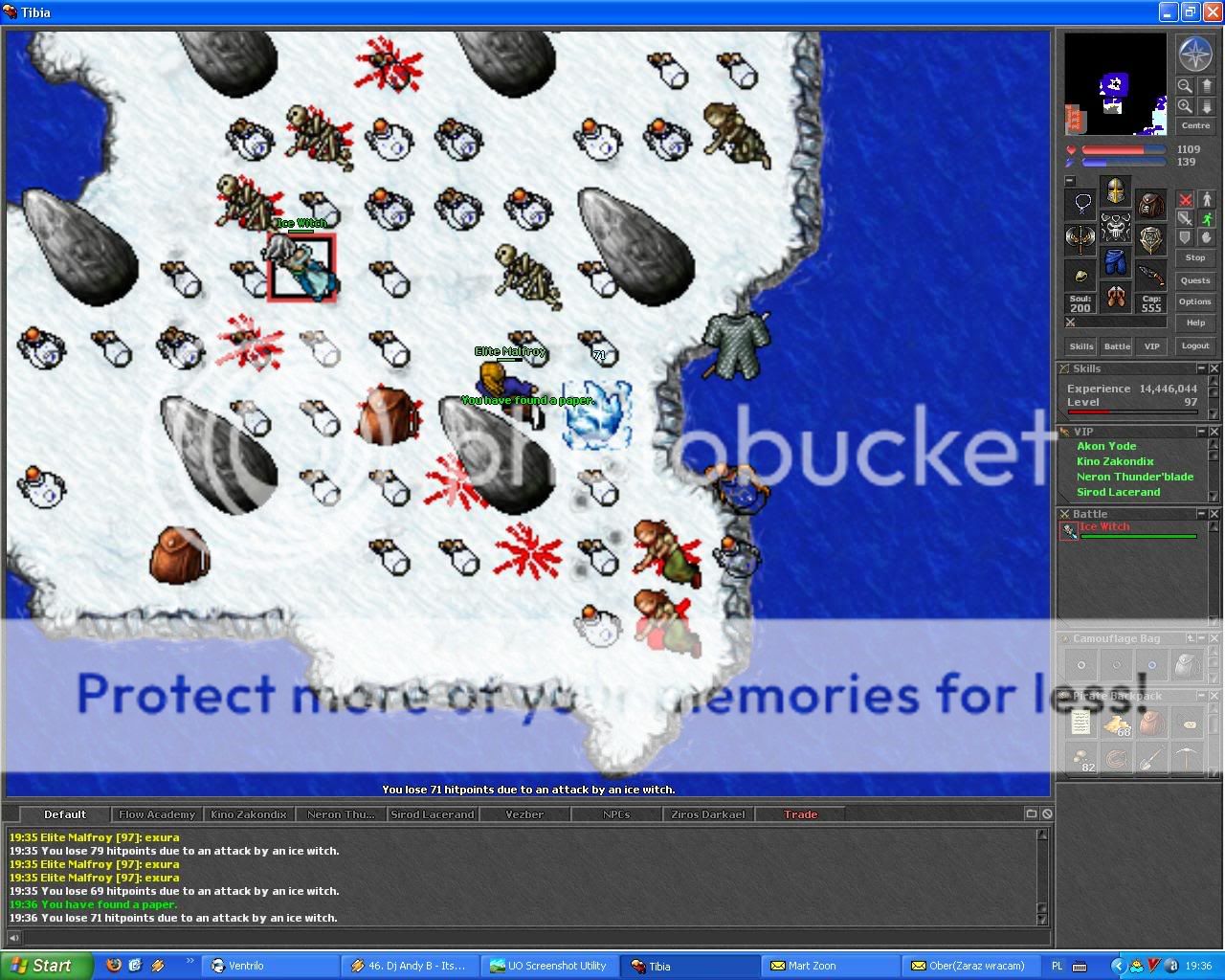Image resolution: width=1225 pixels, height=980 pixels.
Task: Select the shield equipment slot
Action: 1151,238
